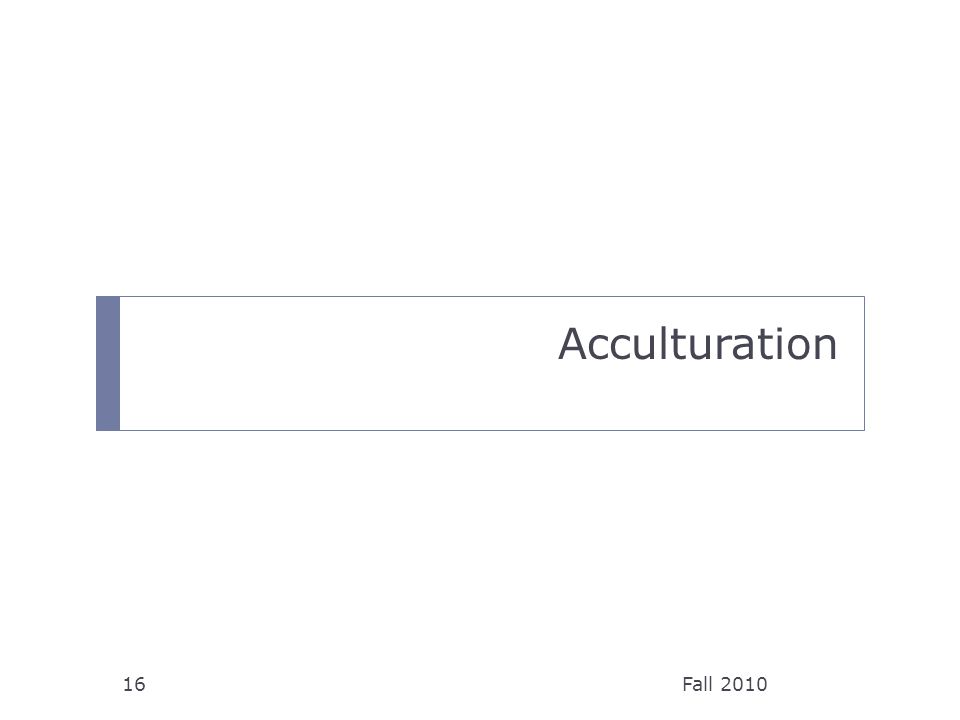Click the Acculturation title text
The height and width of the screenshot is (720, 960).
[x=697, y=344]
